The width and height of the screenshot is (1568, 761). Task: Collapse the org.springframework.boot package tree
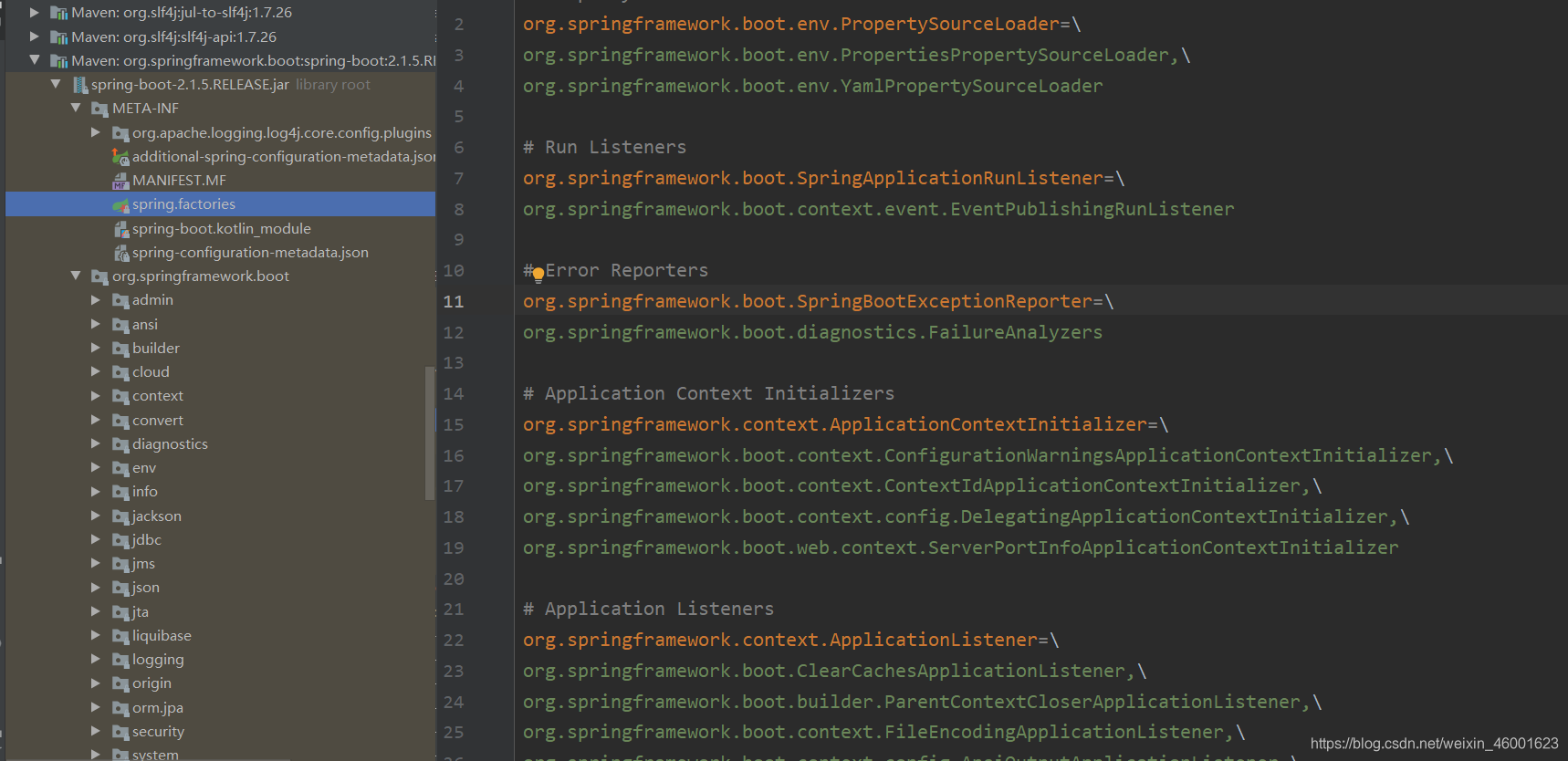pyautogui.click(x=76, y=276)
